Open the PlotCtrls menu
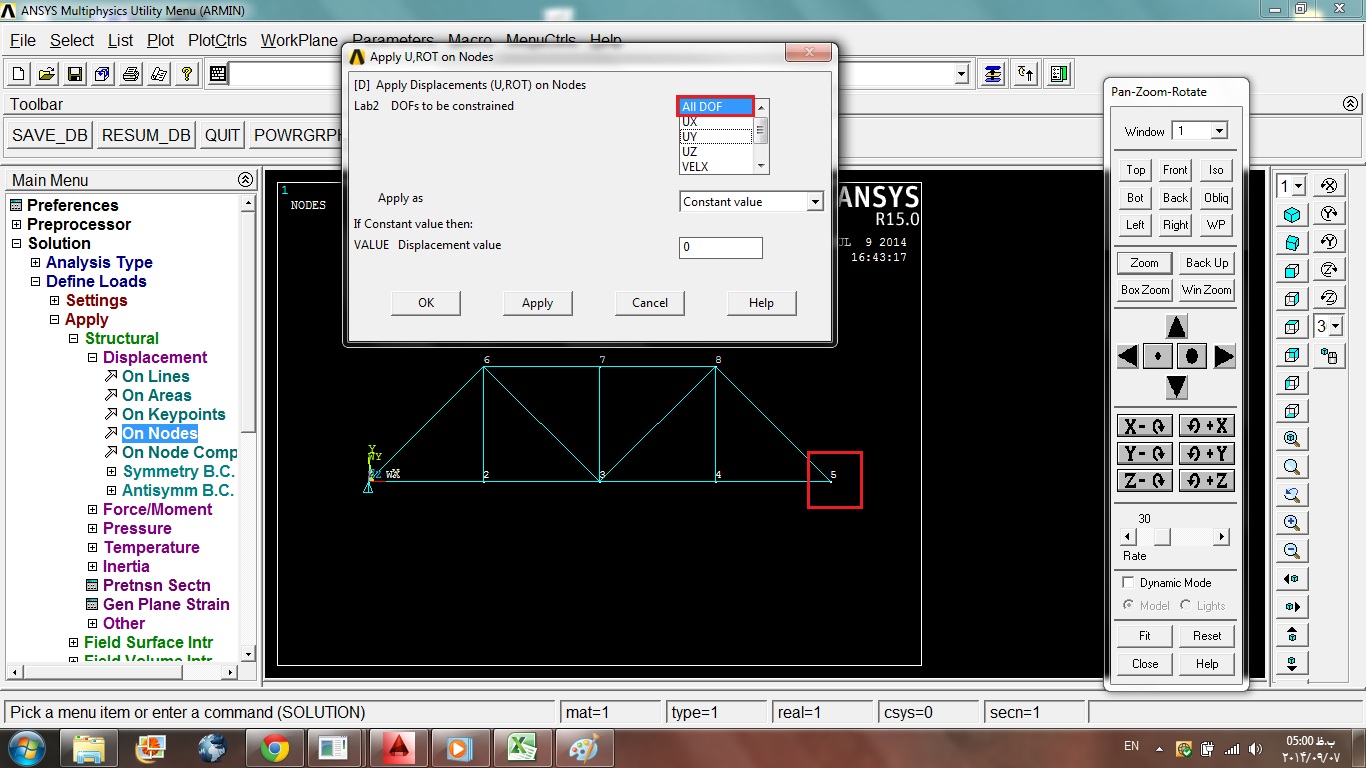The image size is (1366, 768). point(217,40)
